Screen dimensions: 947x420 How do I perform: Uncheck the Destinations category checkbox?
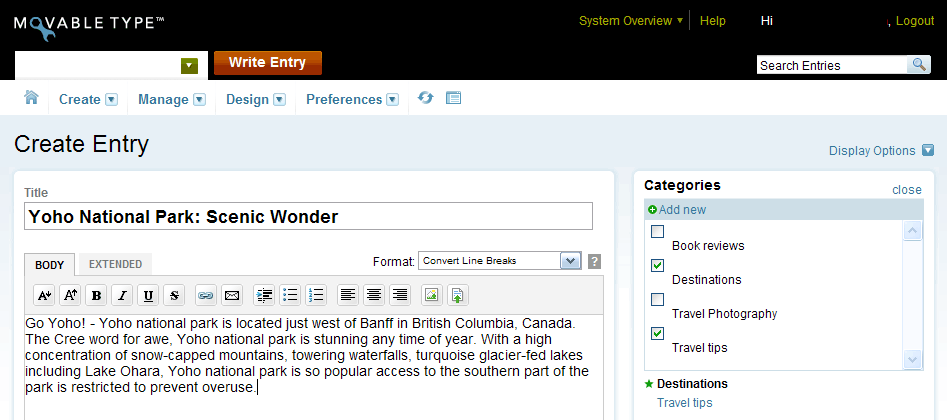tap(657, 266)
